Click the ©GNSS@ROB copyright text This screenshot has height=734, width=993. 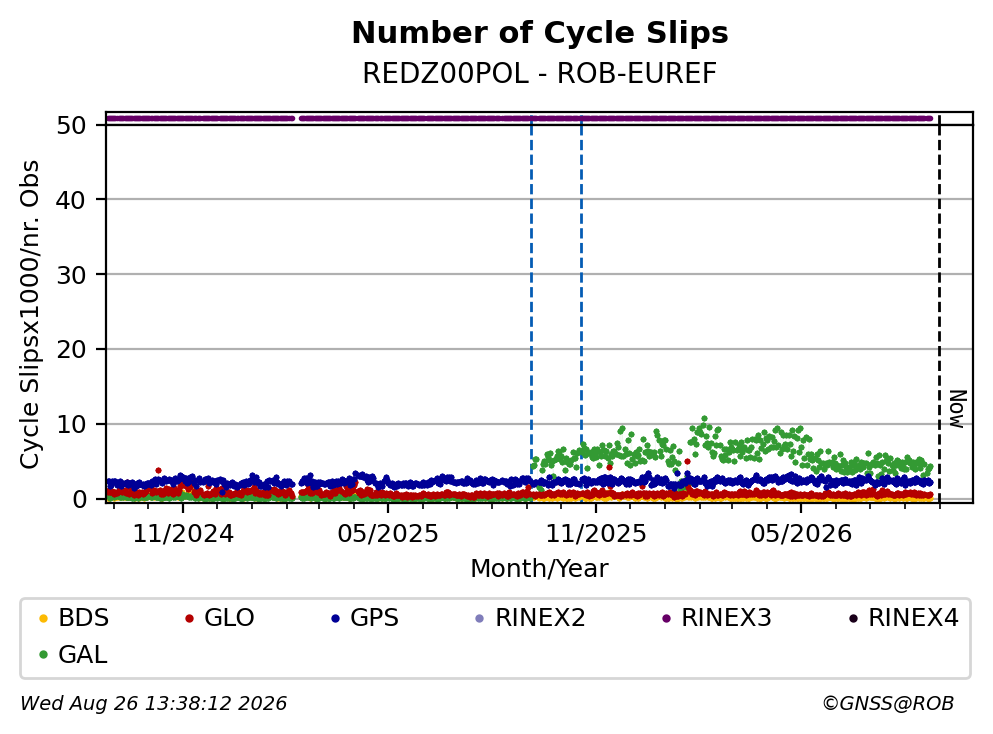(x=888, y=704)
